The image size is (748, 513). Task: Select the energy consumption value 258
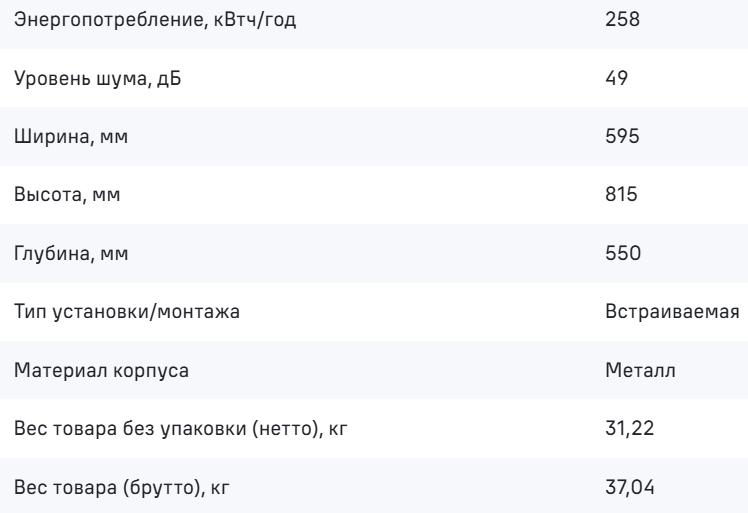coord(623,20)
